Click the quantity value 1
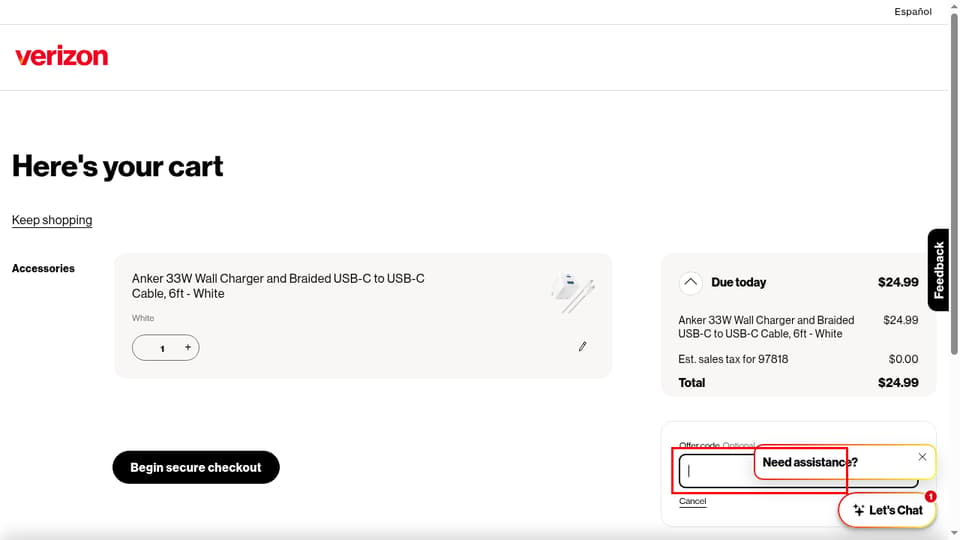This screenshot has width=960, height=540. pyautogui.click(x=162, y=348)
